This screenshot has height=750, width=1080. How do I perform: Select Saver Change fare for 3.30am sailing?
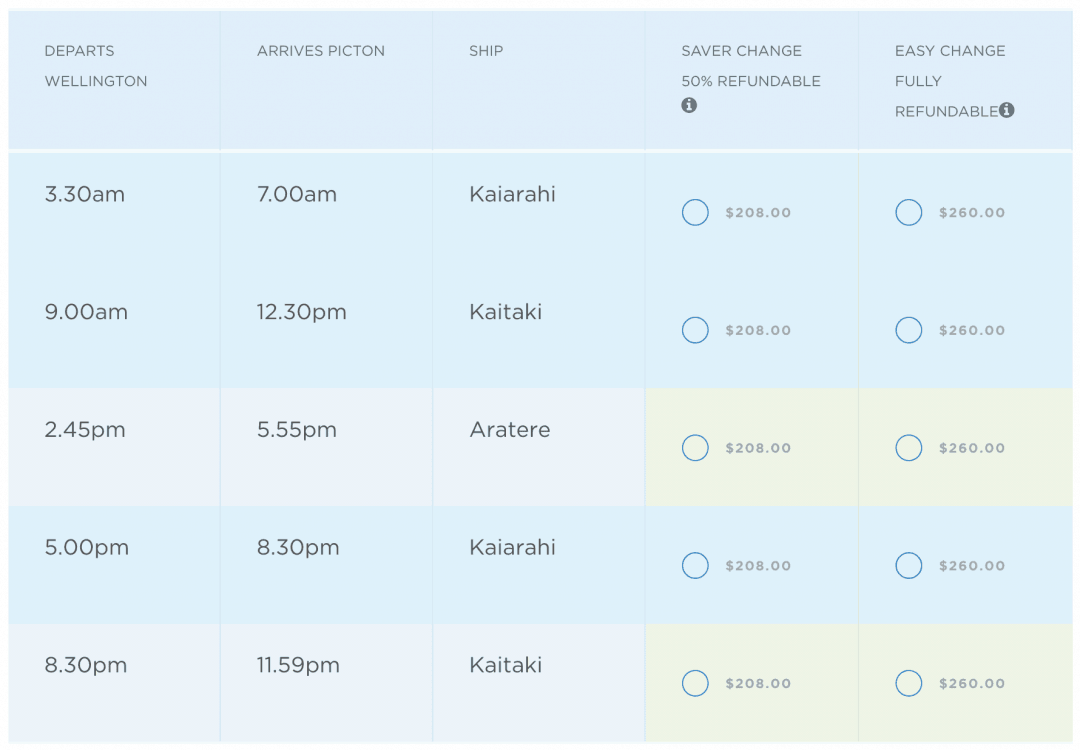(695, 212)
